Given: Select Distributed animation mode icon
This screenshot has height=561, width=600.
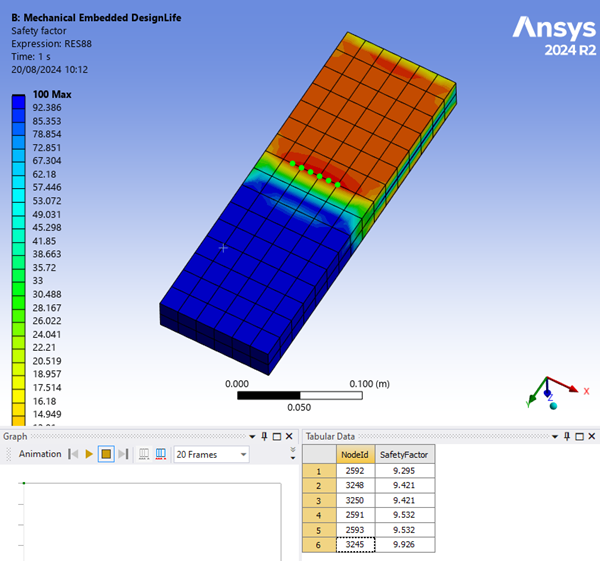Looking at the screenshot, I should tap(144, 454).
